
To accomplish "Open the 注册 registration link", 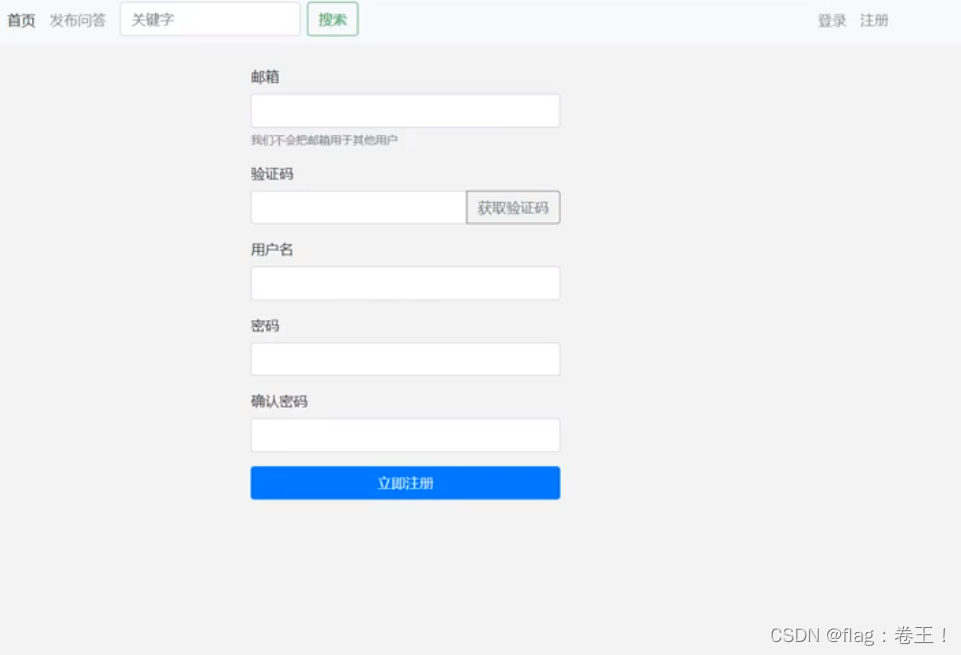I will pos(873,20).
